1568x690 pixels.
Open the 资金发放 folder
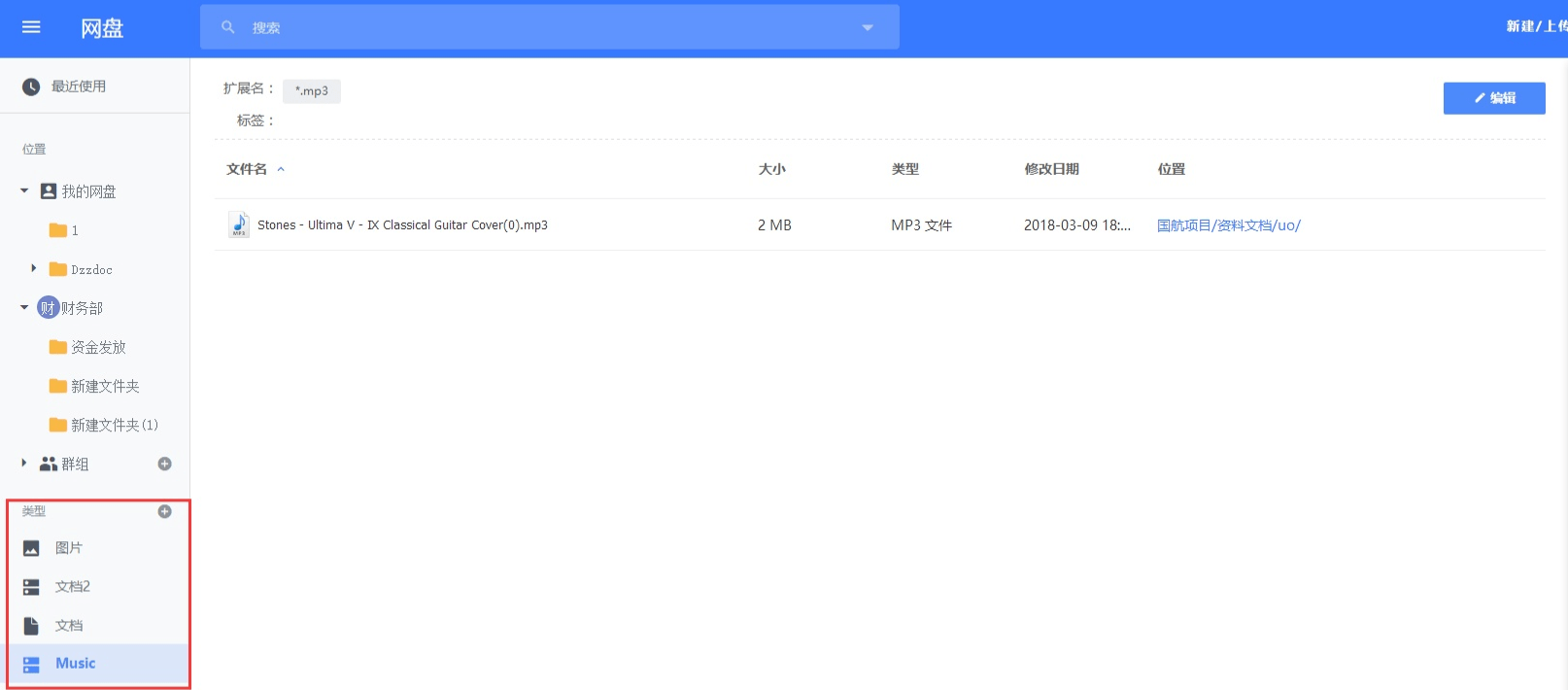(x=98, y=347)
